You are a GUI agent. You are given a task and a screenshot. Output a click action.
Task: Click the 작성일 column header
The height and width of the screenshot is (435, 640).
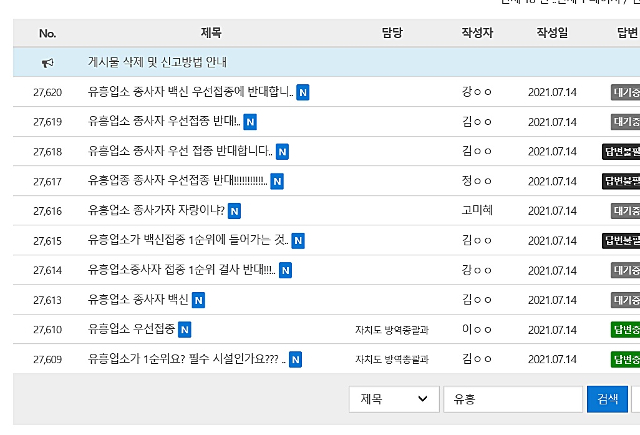[552, 33]
